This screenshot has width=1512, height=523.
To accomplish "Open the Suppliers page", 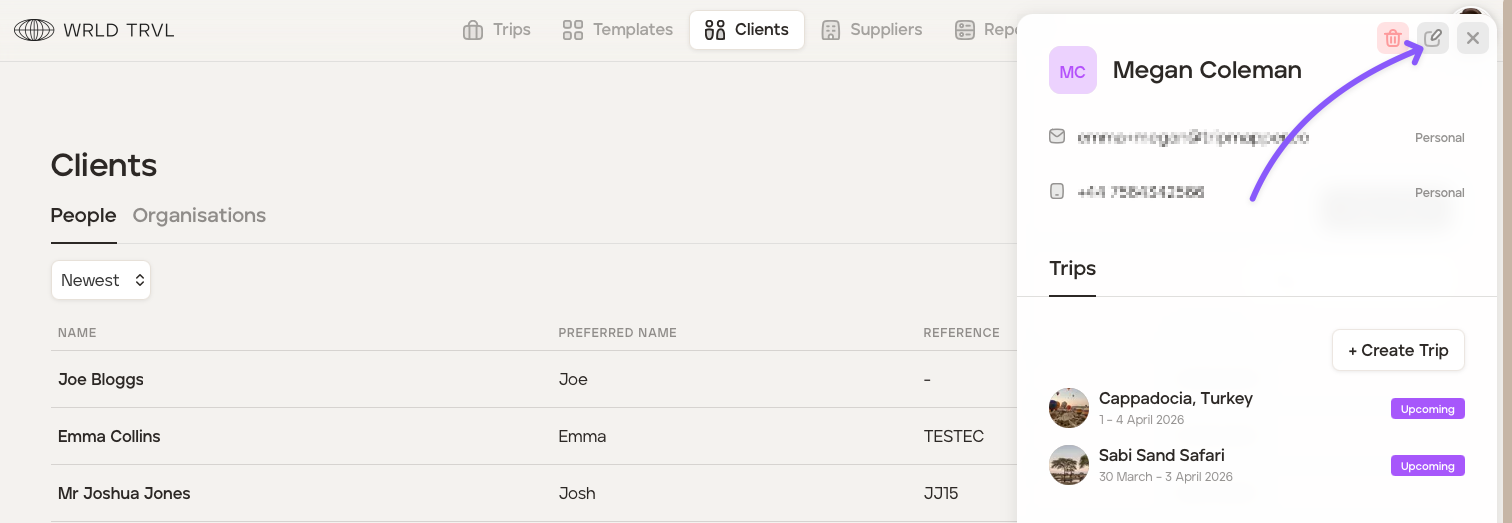I will tap(871, 30).
